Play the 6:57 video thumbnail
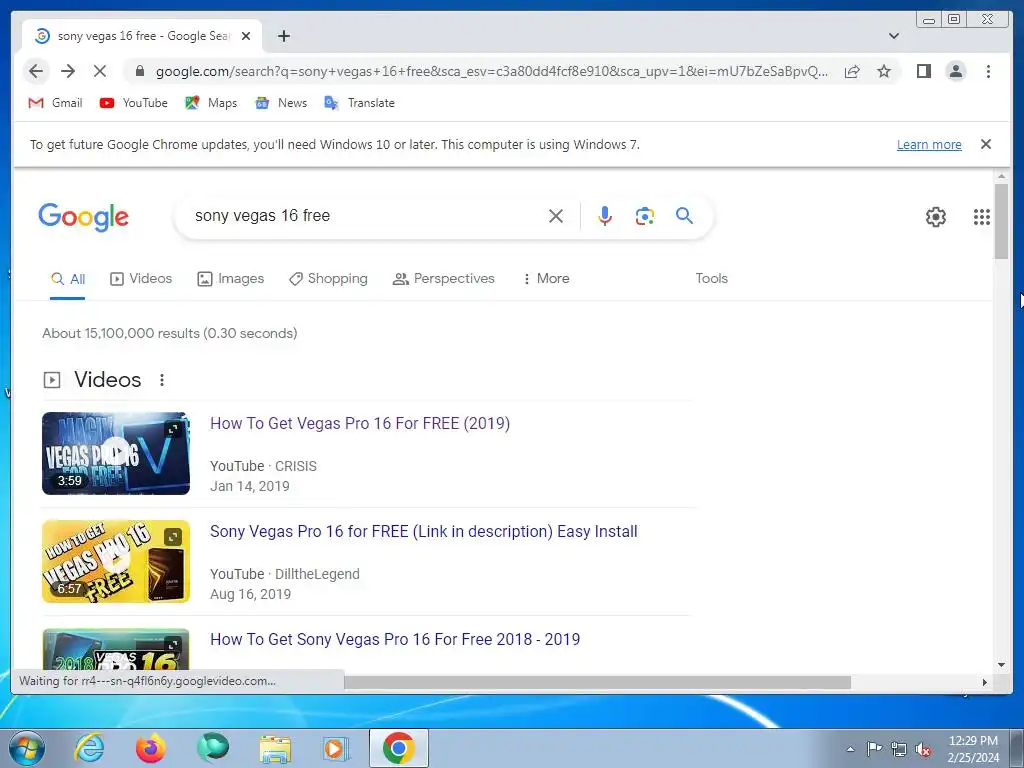1024x768 pixels. [116, 561]
